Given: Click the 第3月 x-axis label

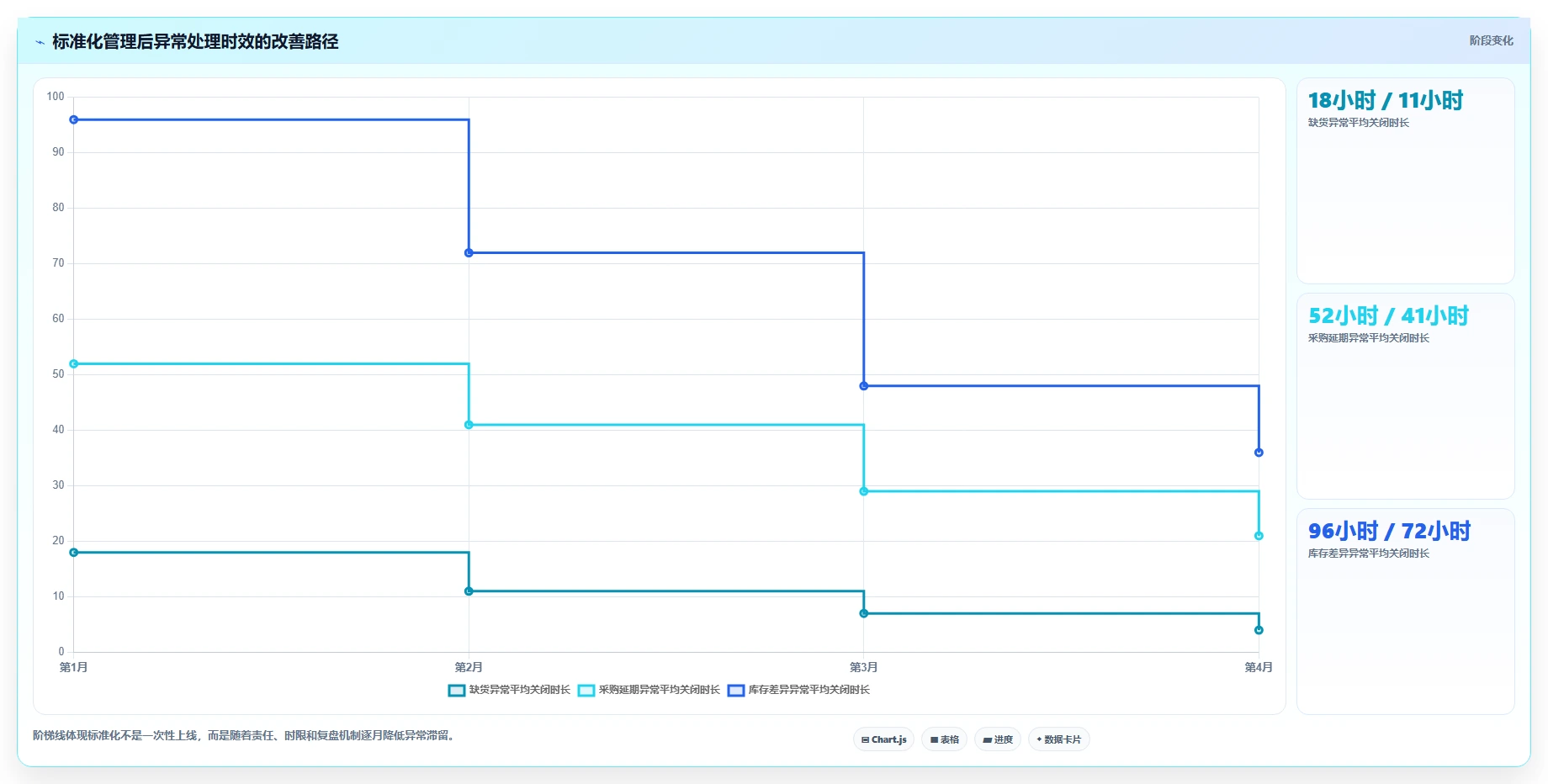Looking at the screenshot, I should [864, 667].
